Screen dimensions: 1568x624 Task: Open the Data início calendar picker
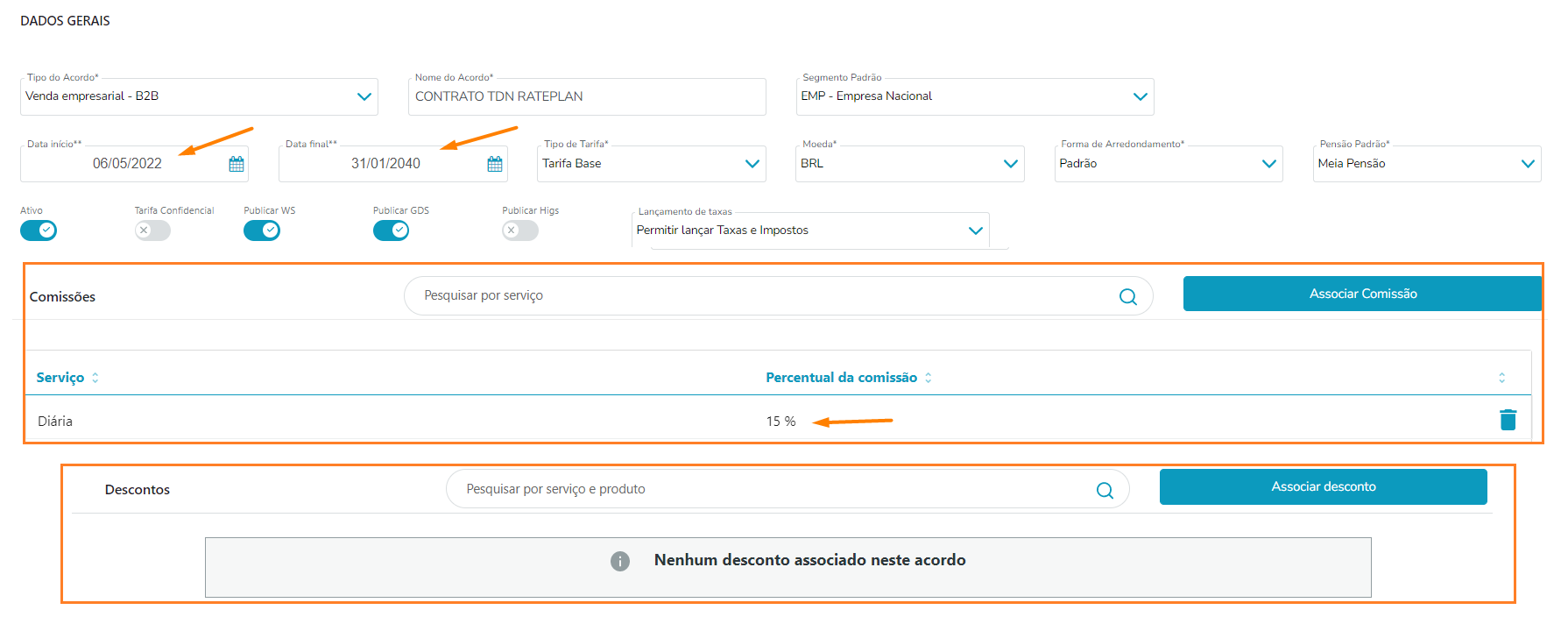pyautogui.click(x=237, y=164)
